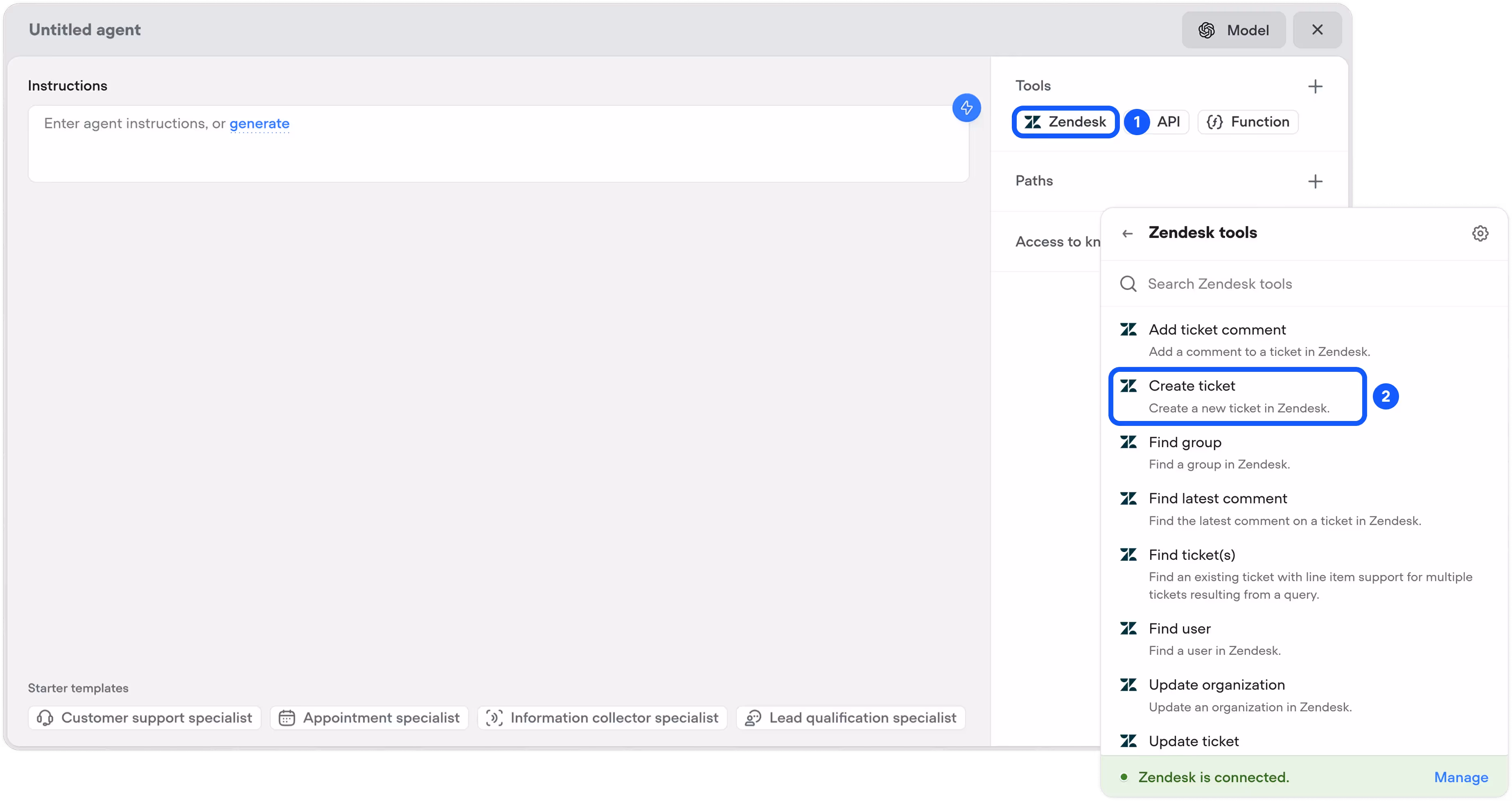This screenshot has width=1512, height=801.
Task: Open Zendesk tools settings gear
Action: pos(1480,233)
